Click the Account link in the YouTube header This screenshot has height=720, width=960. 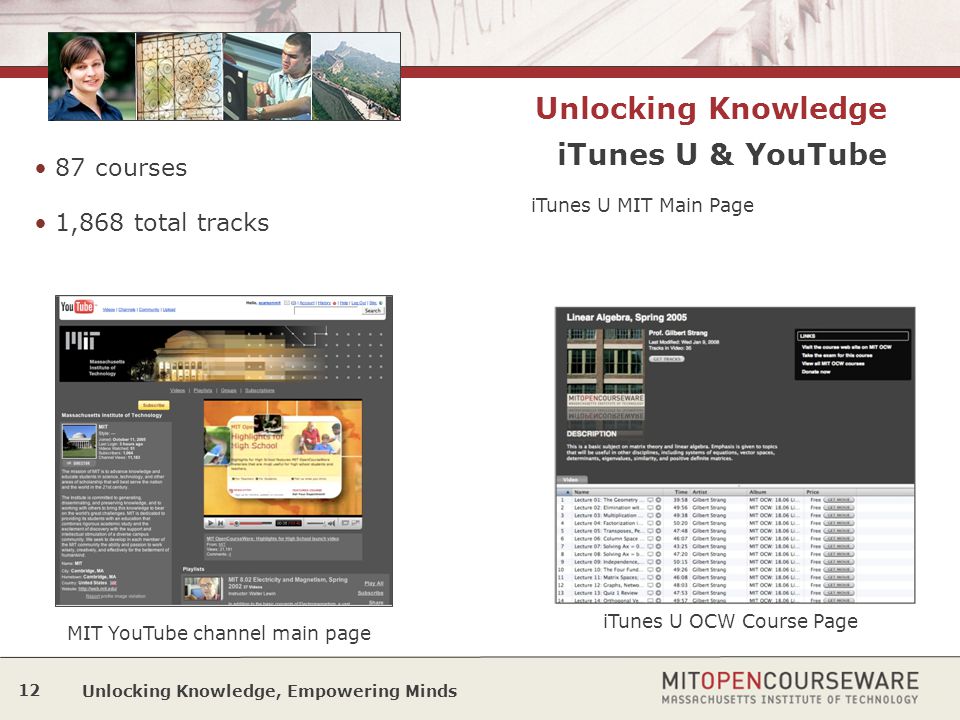[307, 303]
